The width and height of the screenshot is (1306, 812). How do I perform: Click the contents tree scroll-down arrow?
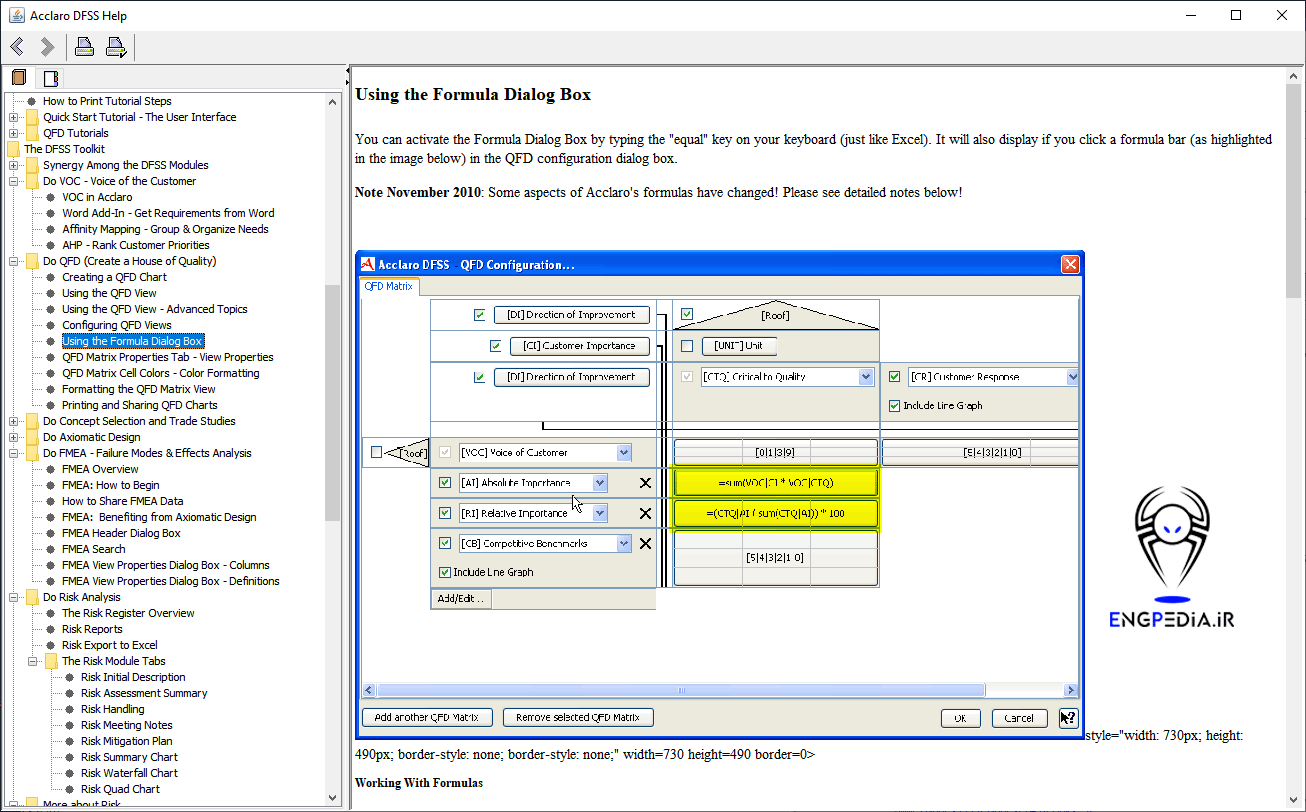point(333,797)
